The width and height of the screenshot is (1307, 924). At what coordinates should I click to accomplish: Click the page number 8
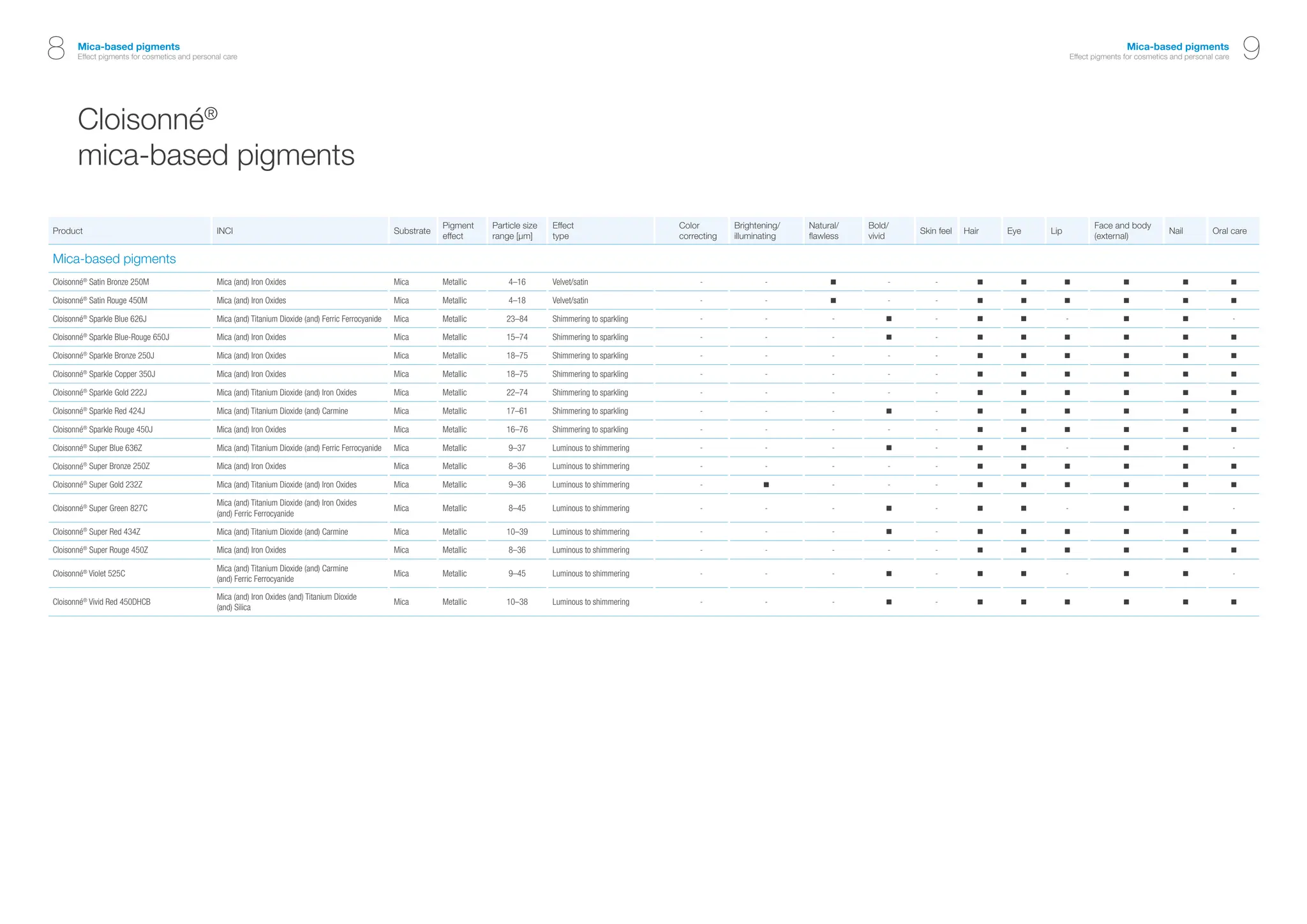56,48
